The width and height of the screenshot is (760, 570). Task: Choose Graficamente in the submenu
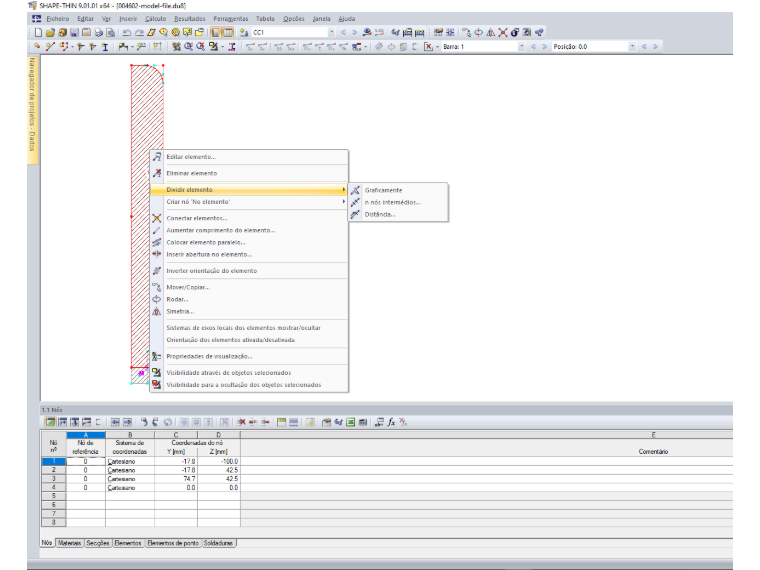398,190
